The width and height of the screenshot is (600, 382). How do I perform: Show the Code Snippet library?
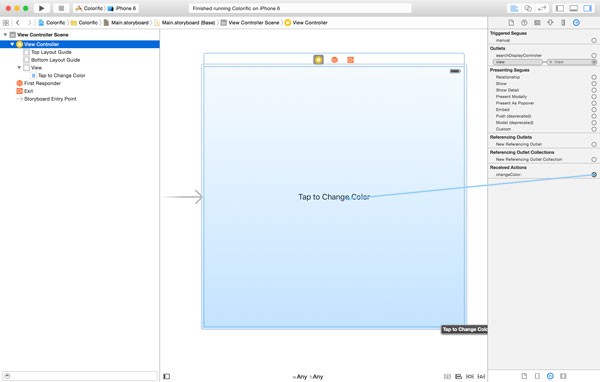(x=537, y=376)
